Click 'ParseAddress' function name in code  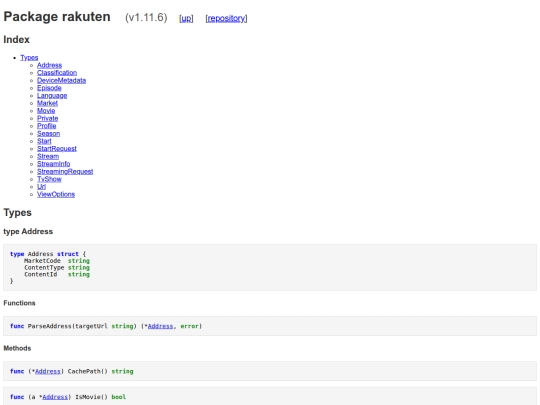50,326
